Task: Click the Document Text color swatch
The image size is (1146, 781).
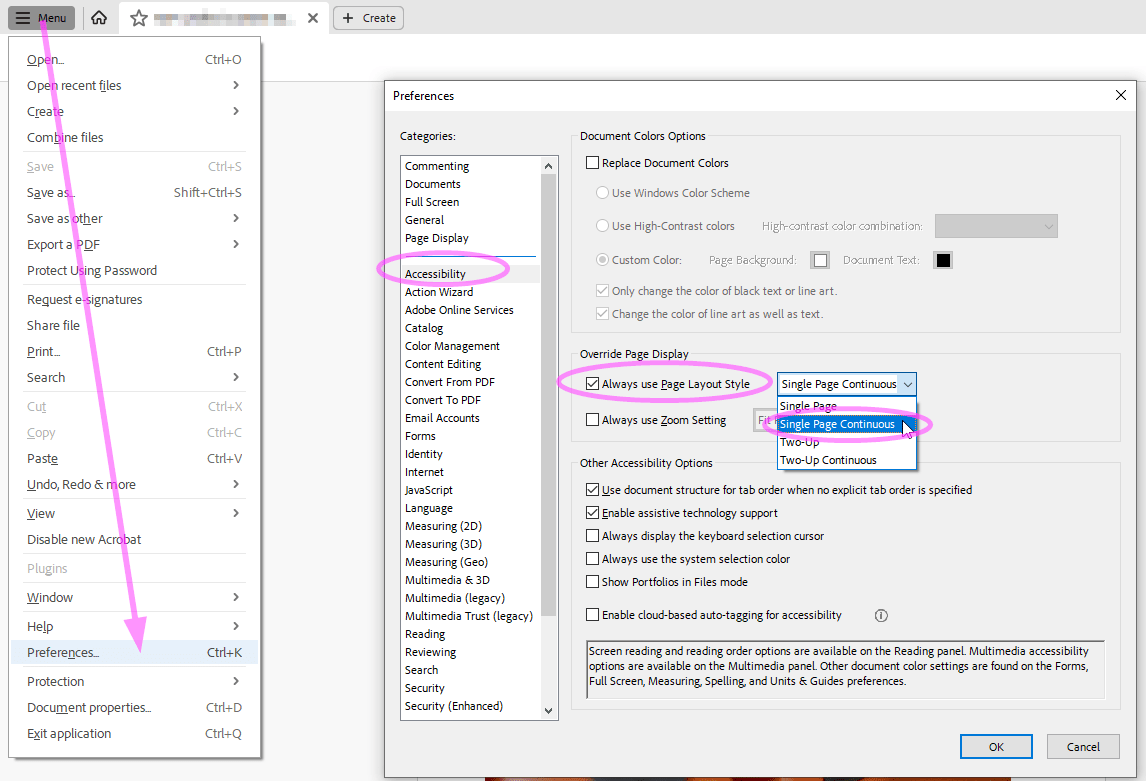Action: pyautogui.click(x=941, y=259)
